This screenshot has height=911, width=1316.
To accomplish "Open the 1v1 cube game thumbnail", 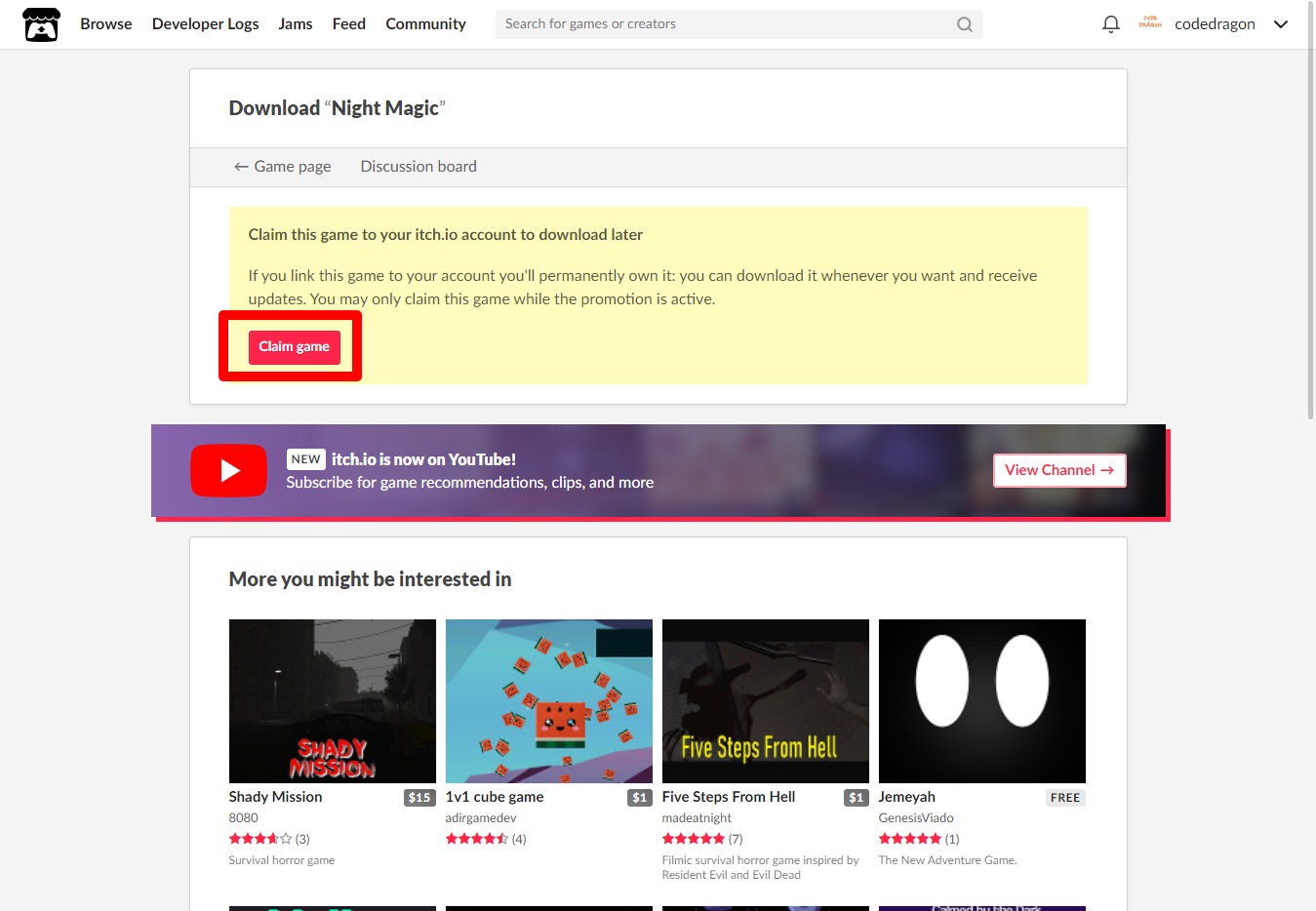I will [x=549, y=701].
